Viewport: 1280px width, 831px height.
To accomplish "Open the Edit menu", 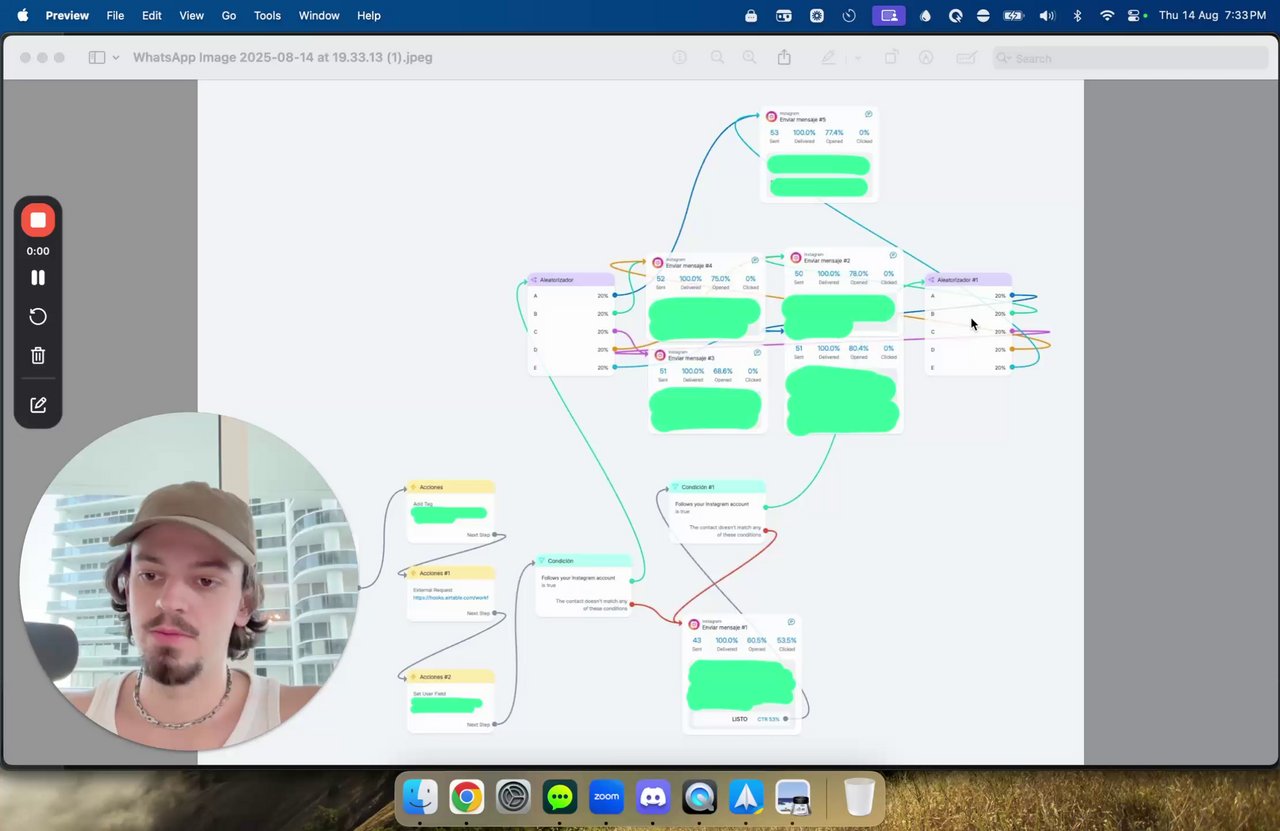I will [x=151, y=15].
